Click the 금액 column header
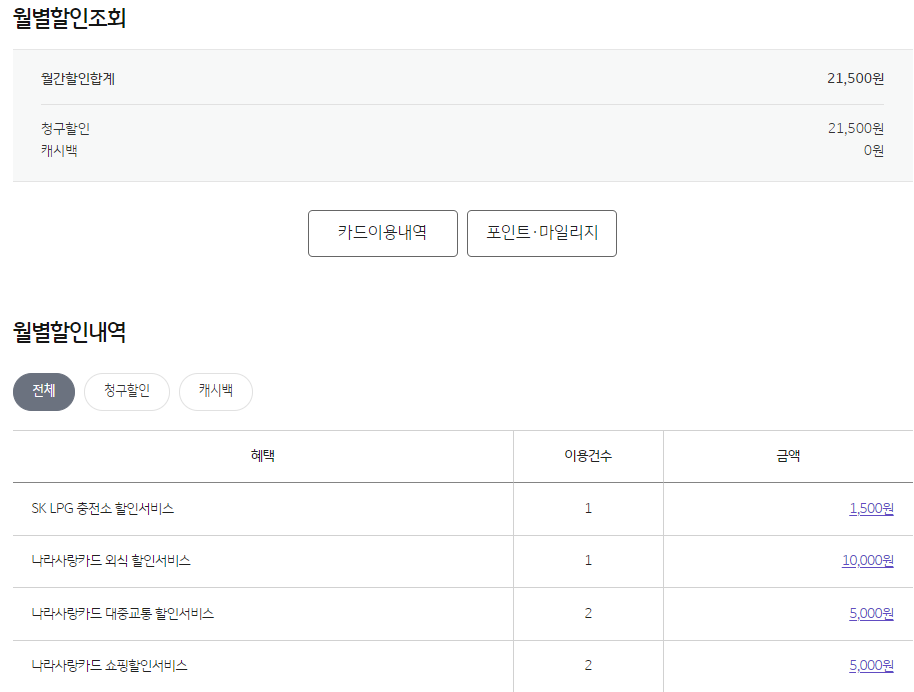 tap(788, 456)
